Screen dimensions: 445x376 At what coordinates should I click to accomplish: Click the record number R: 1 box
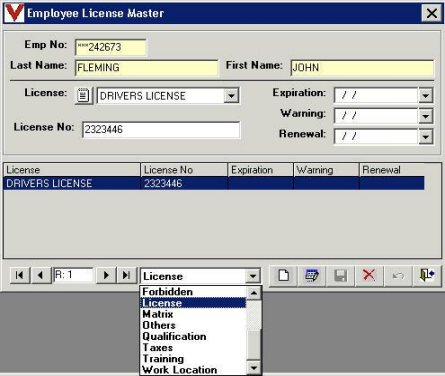(73, 275)
